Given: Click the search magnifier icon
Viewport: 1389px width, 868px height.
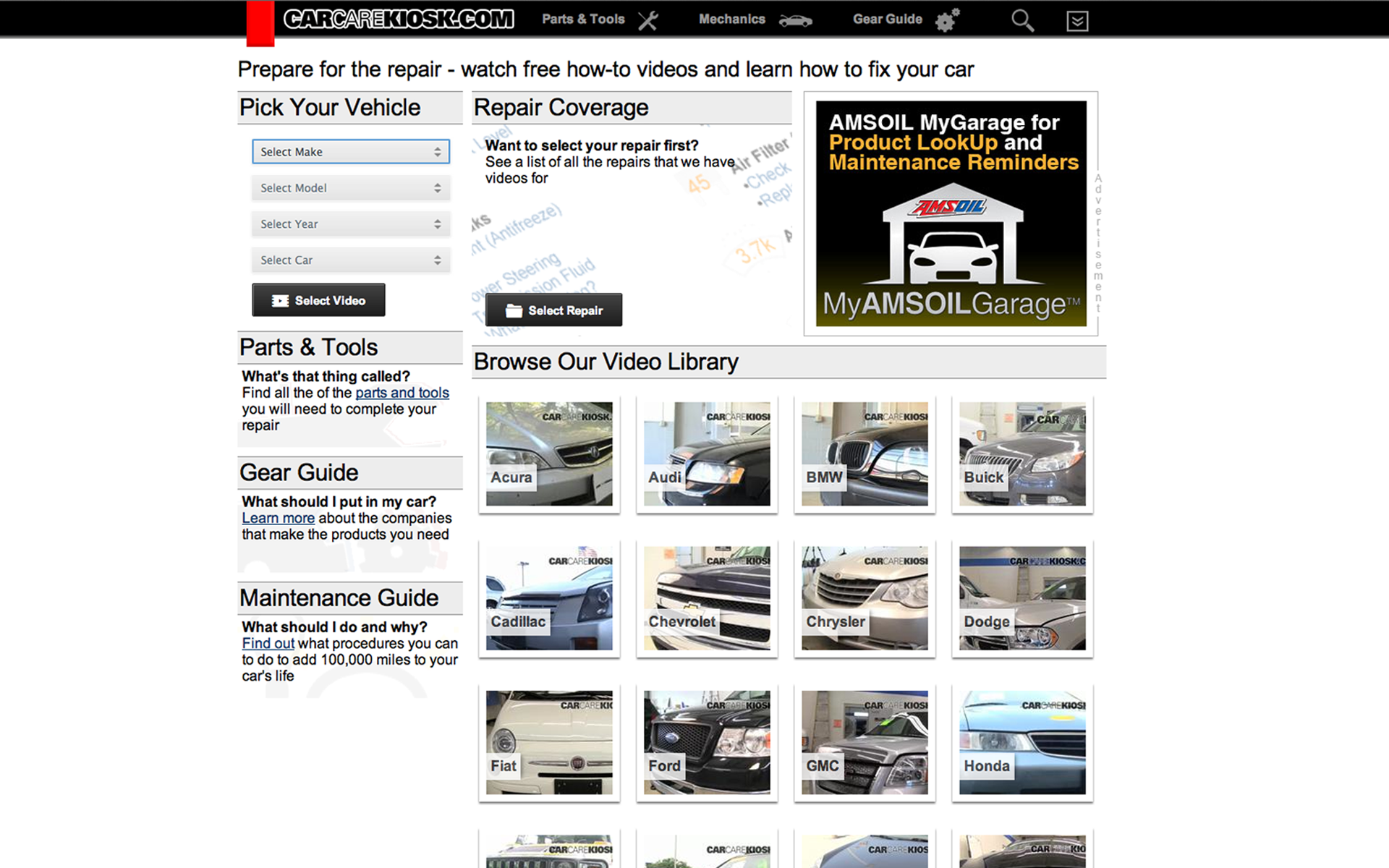Looking at the screenshot, I should 1021,20.
